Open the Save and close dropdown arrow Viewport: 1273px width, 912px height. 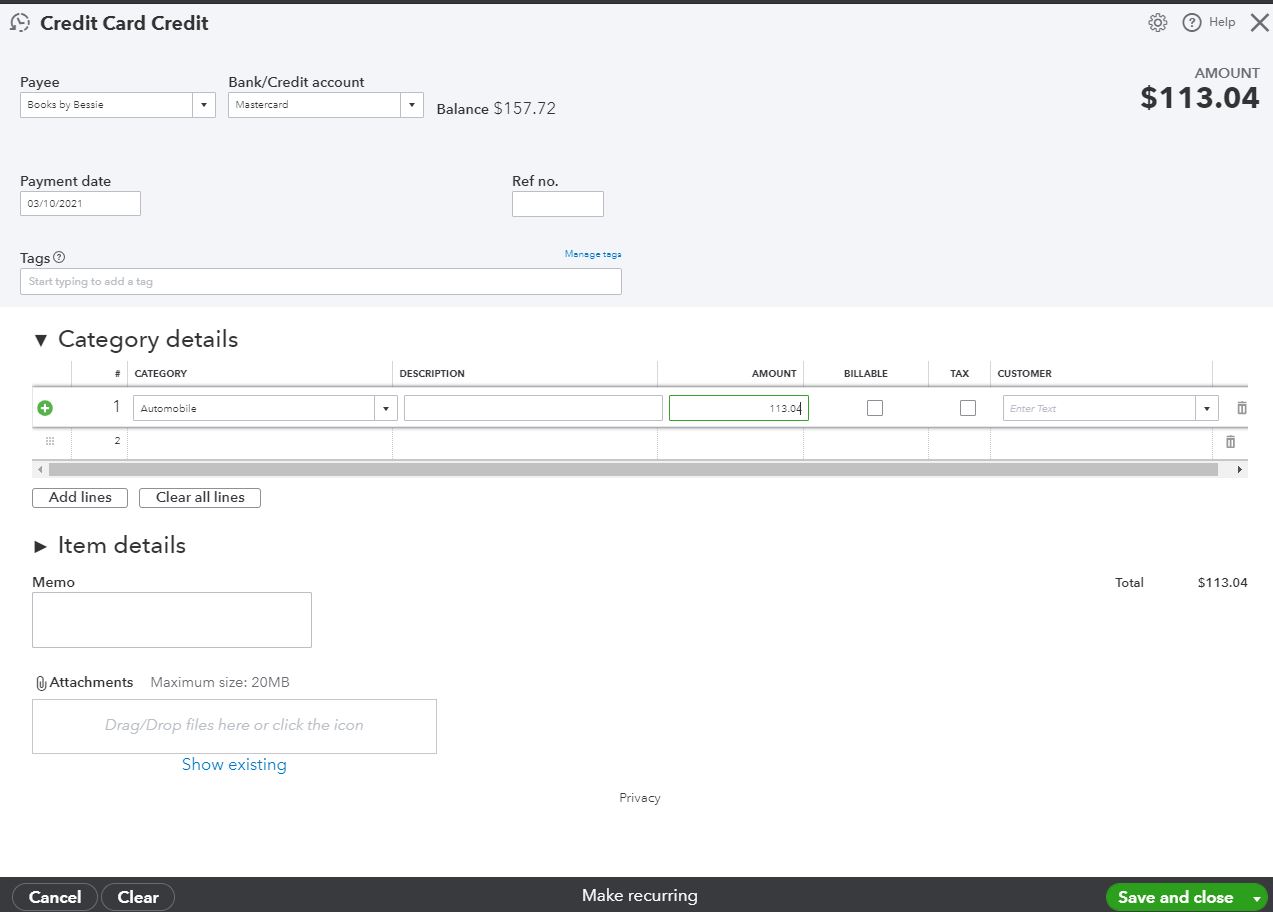pyautogui.click(x=1254, y=897)
